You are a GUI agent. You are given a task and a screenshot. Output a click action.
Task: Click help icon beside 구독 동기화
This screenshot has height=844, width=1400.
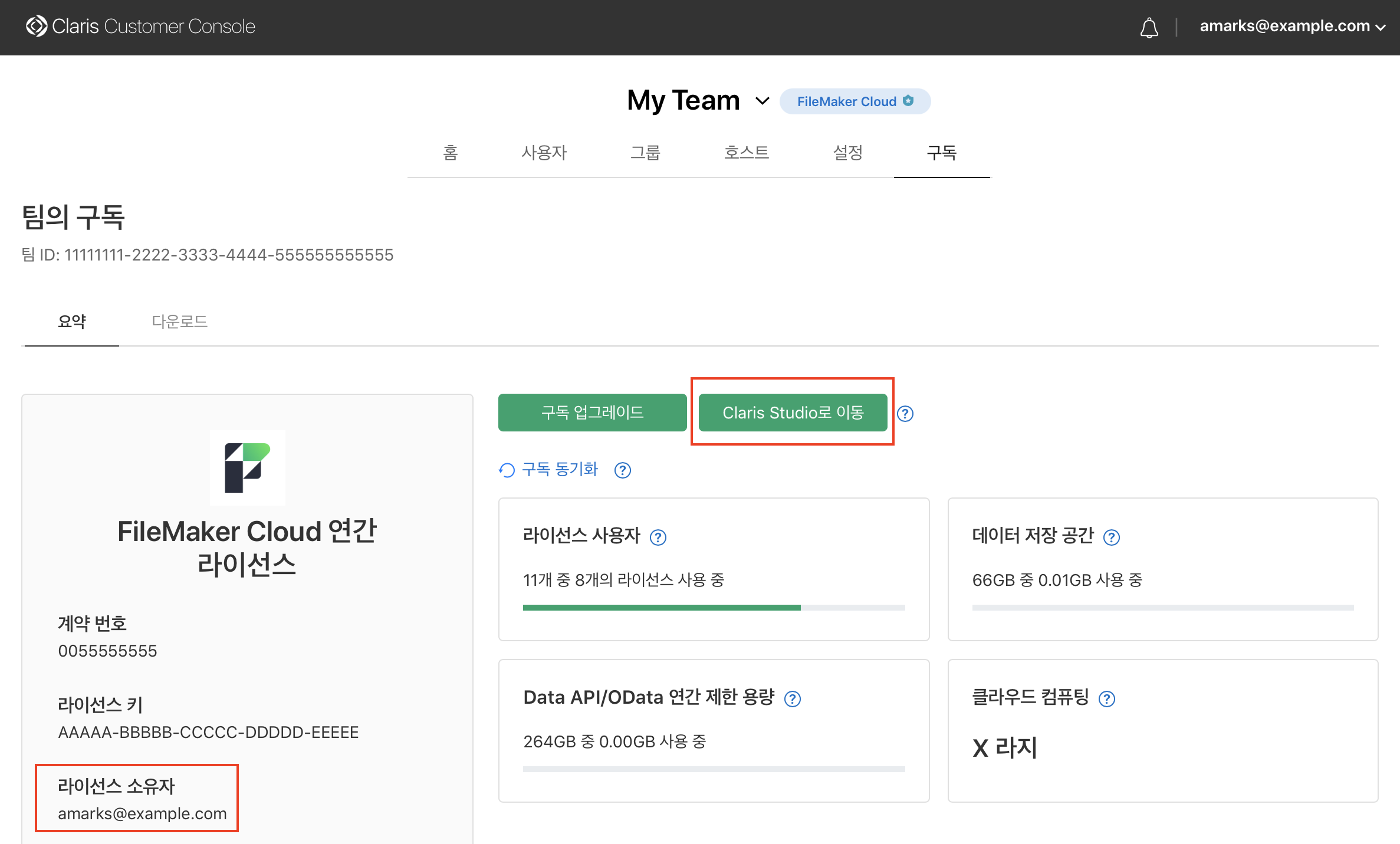pos(623,470)
